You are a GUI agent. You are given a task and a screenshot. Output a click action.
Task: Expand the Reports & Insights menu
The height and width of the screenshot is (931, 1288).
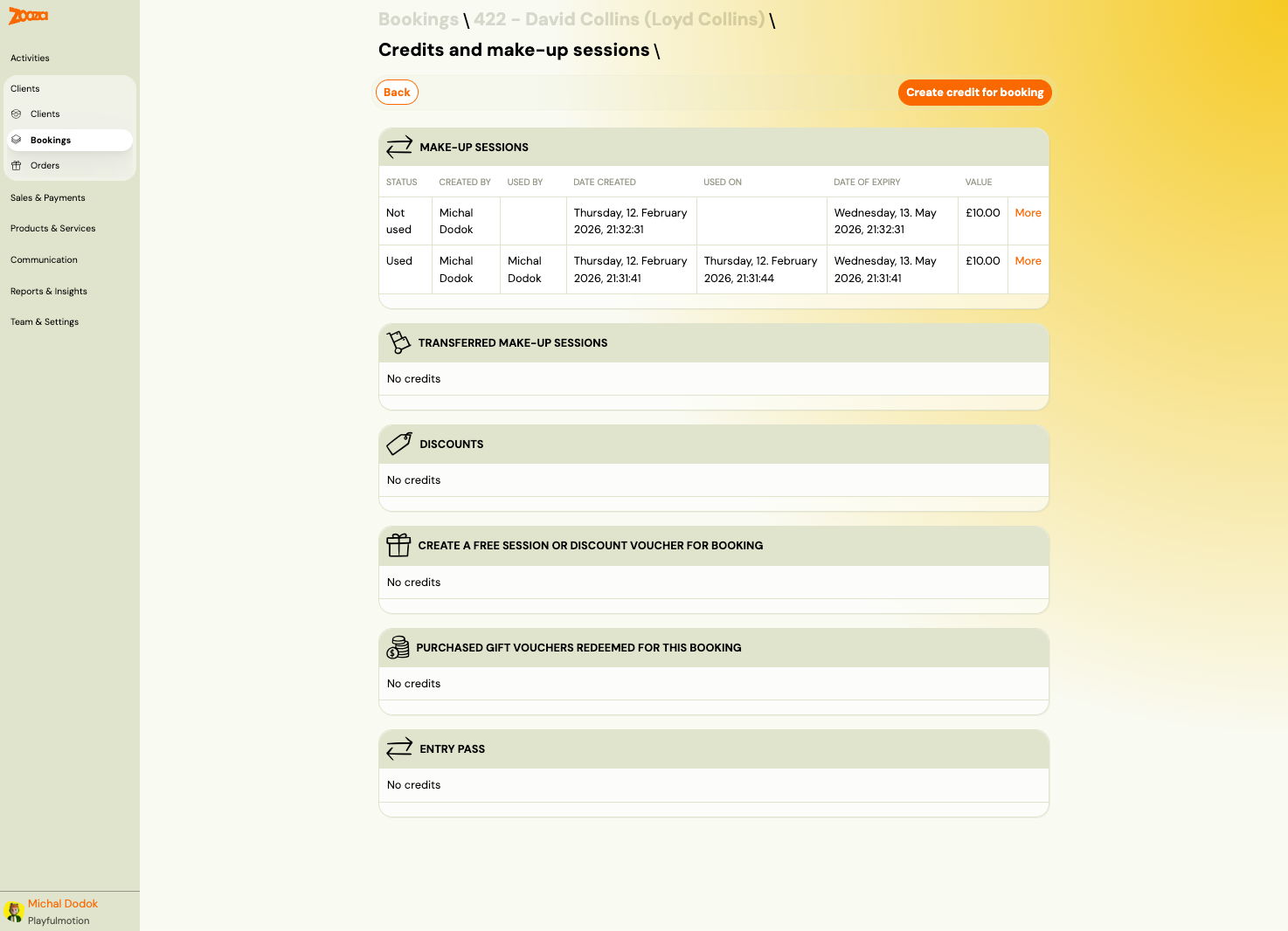(49, 291)
